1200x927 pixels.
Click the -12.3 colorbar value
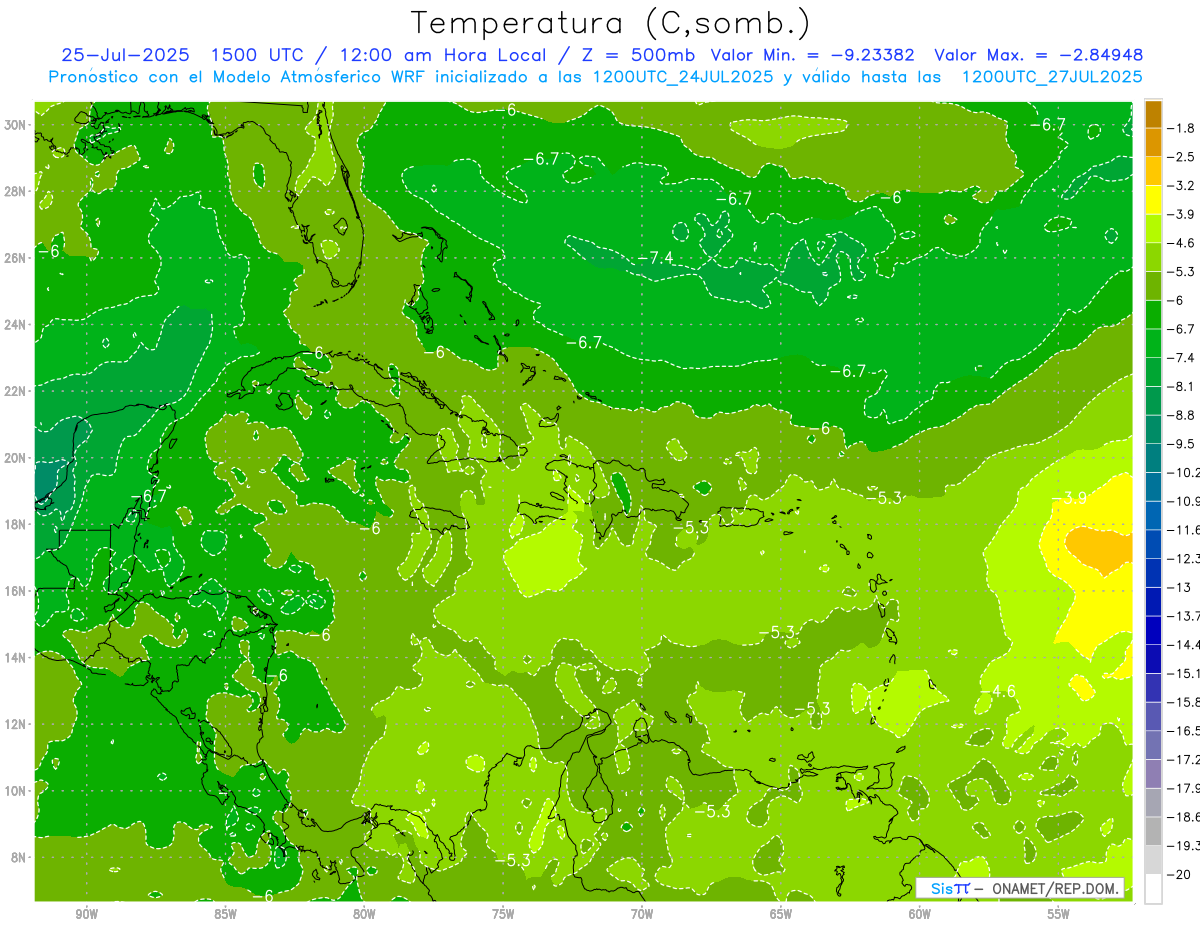[x=1185, y=558]
